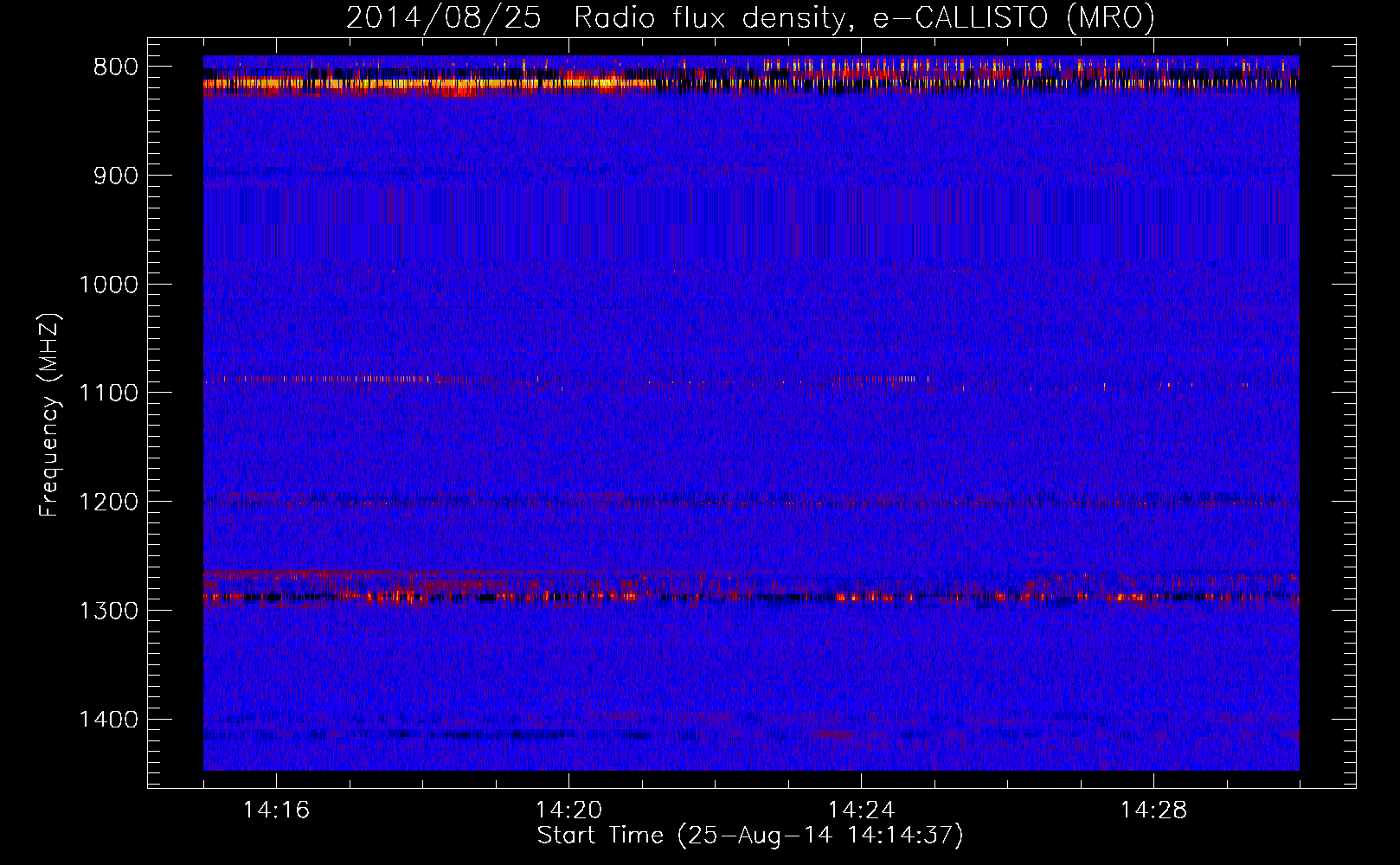The width and height of the screenshot is (1400, 865).
Task: Click the 1000 frequency axis label
Action: [108, 285]
